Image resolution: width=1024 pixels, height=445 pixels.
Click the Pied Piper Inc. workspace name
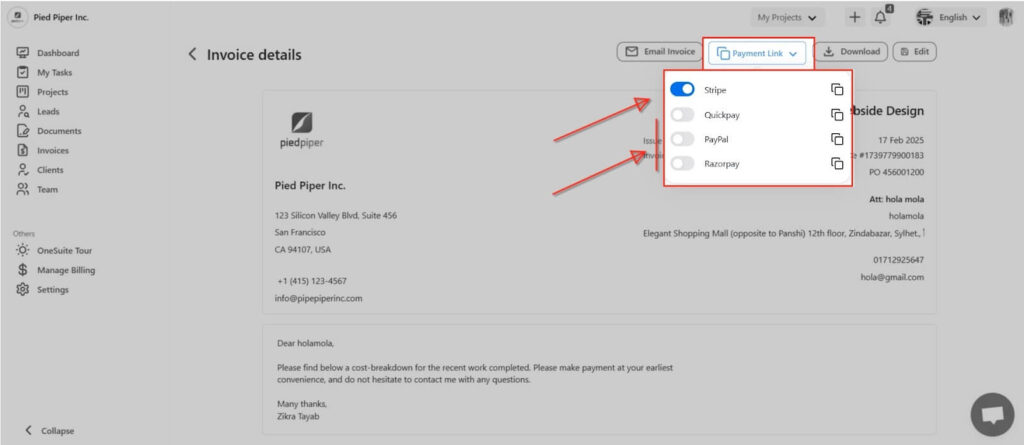[61, 18]
